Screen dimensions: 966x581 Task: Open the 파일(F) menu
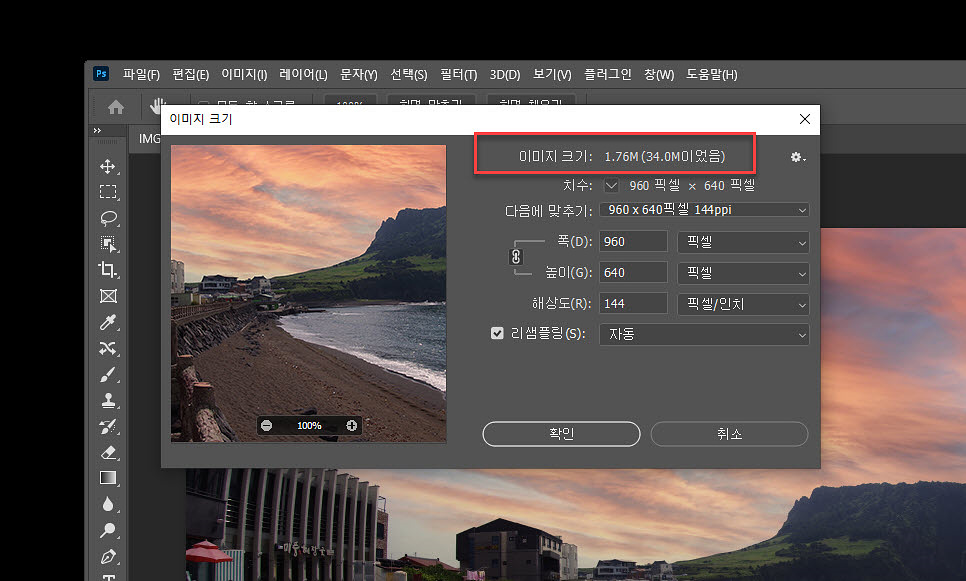point(141,75)
